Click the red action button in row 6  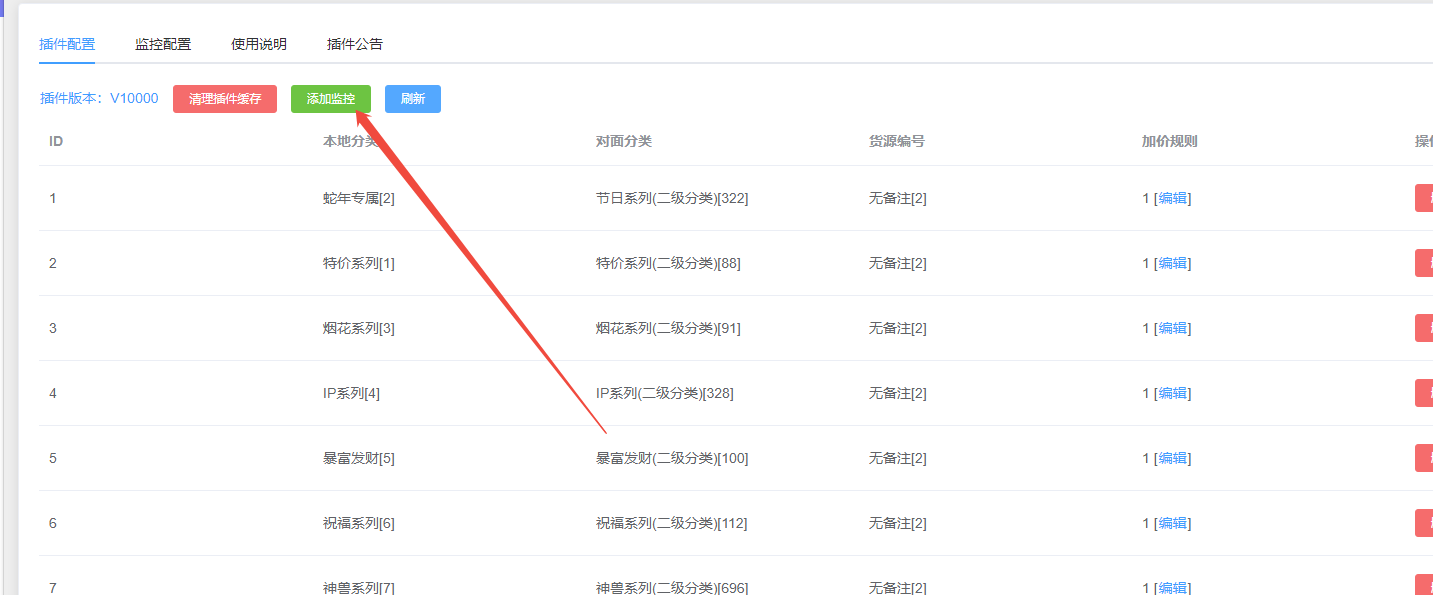point(1424,523)
